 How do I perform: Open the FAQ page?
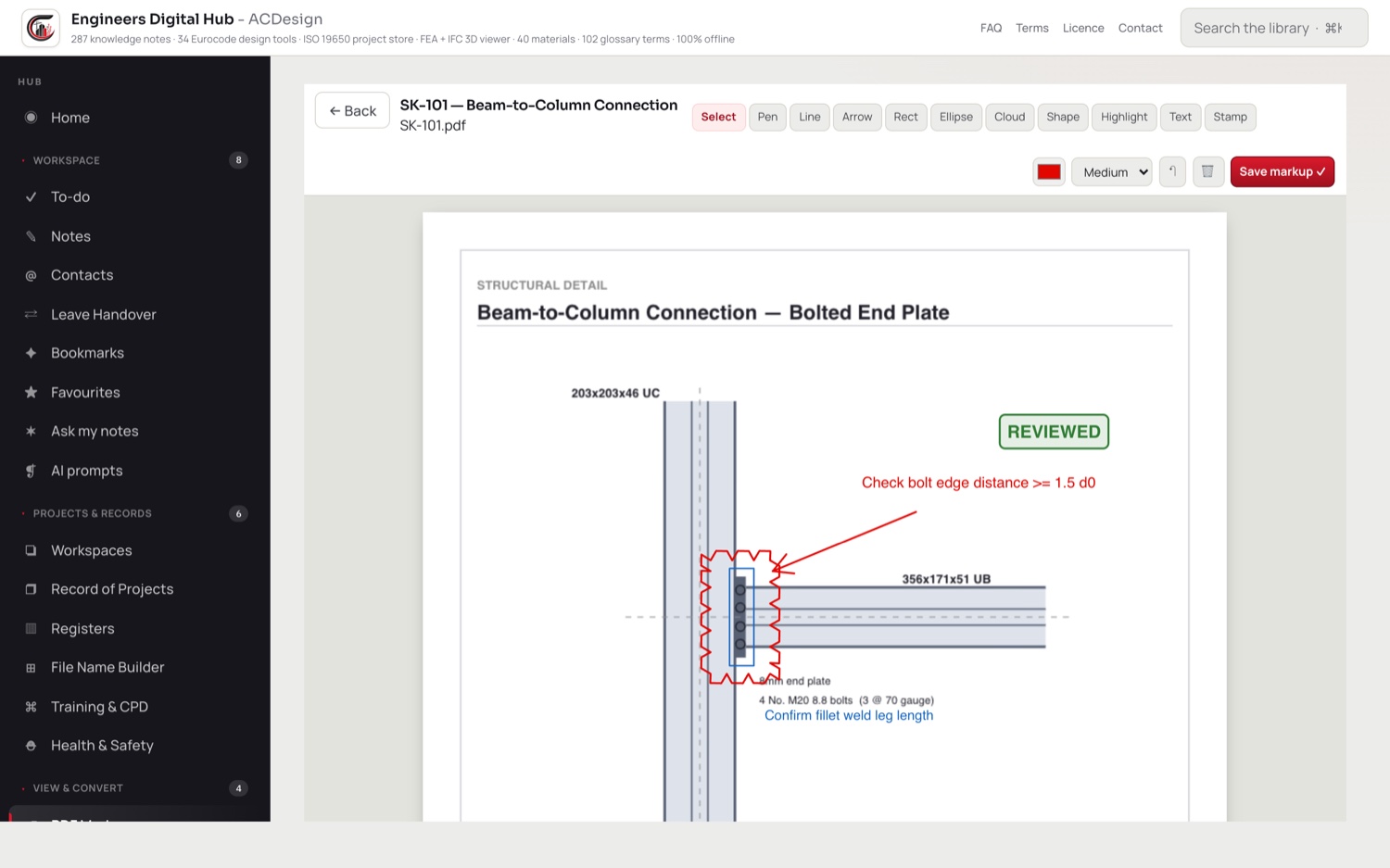991,28
